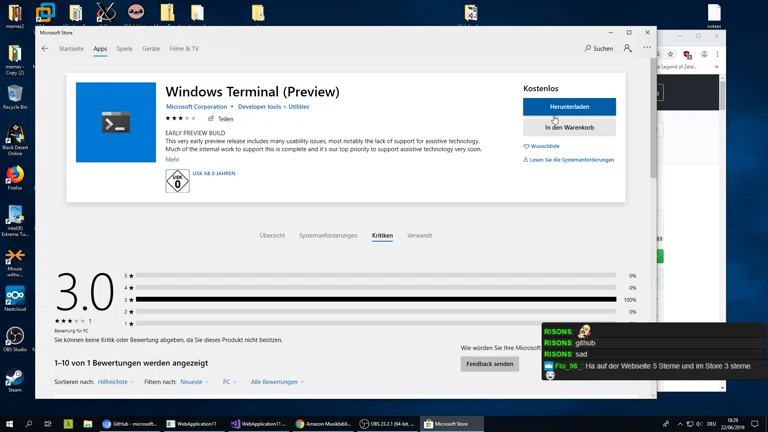Select the Kritiken section tab
The image size is (768, 432).
[382, 236]
